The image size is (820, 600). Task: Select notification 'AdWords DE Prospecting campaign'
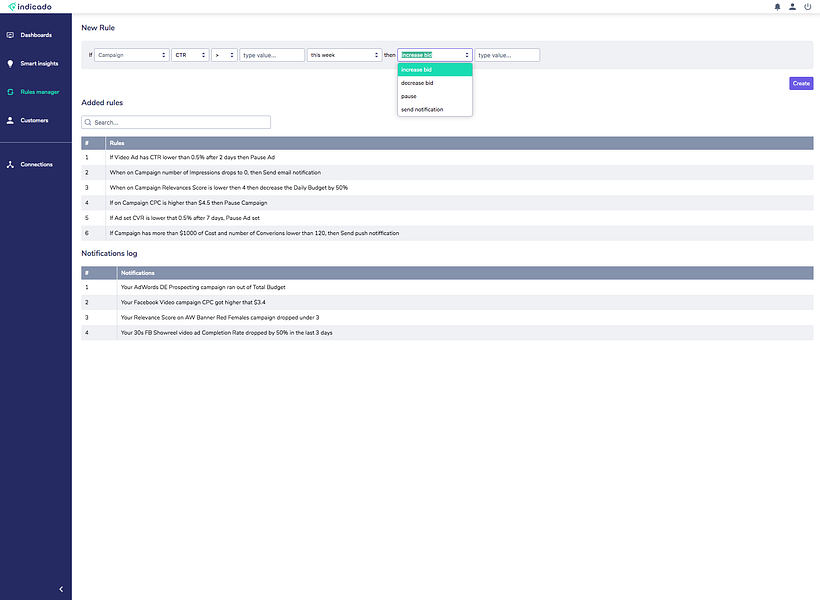(447, 287)
